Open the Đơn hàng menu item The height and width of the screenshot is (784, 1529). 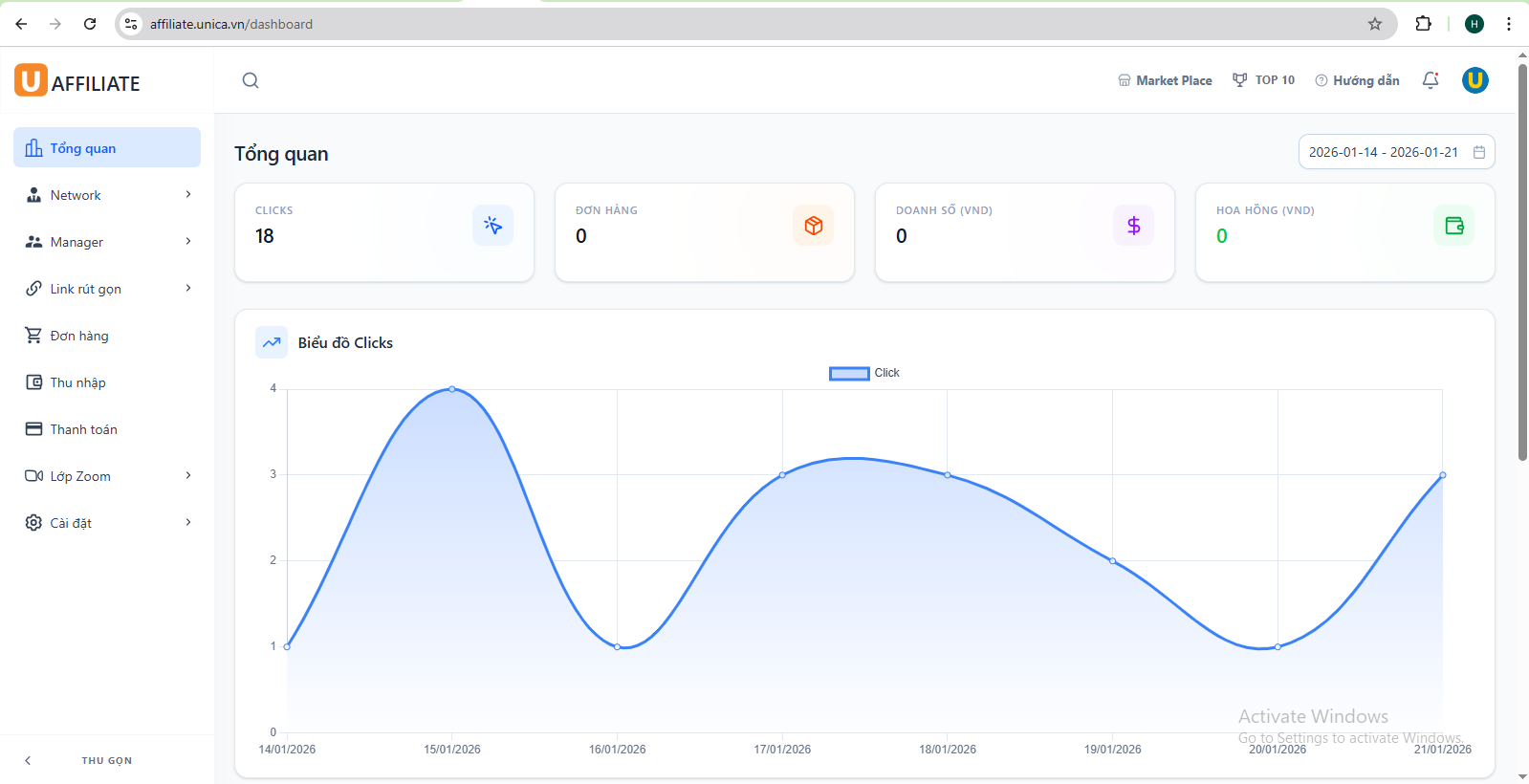click(x=79, y=336)
